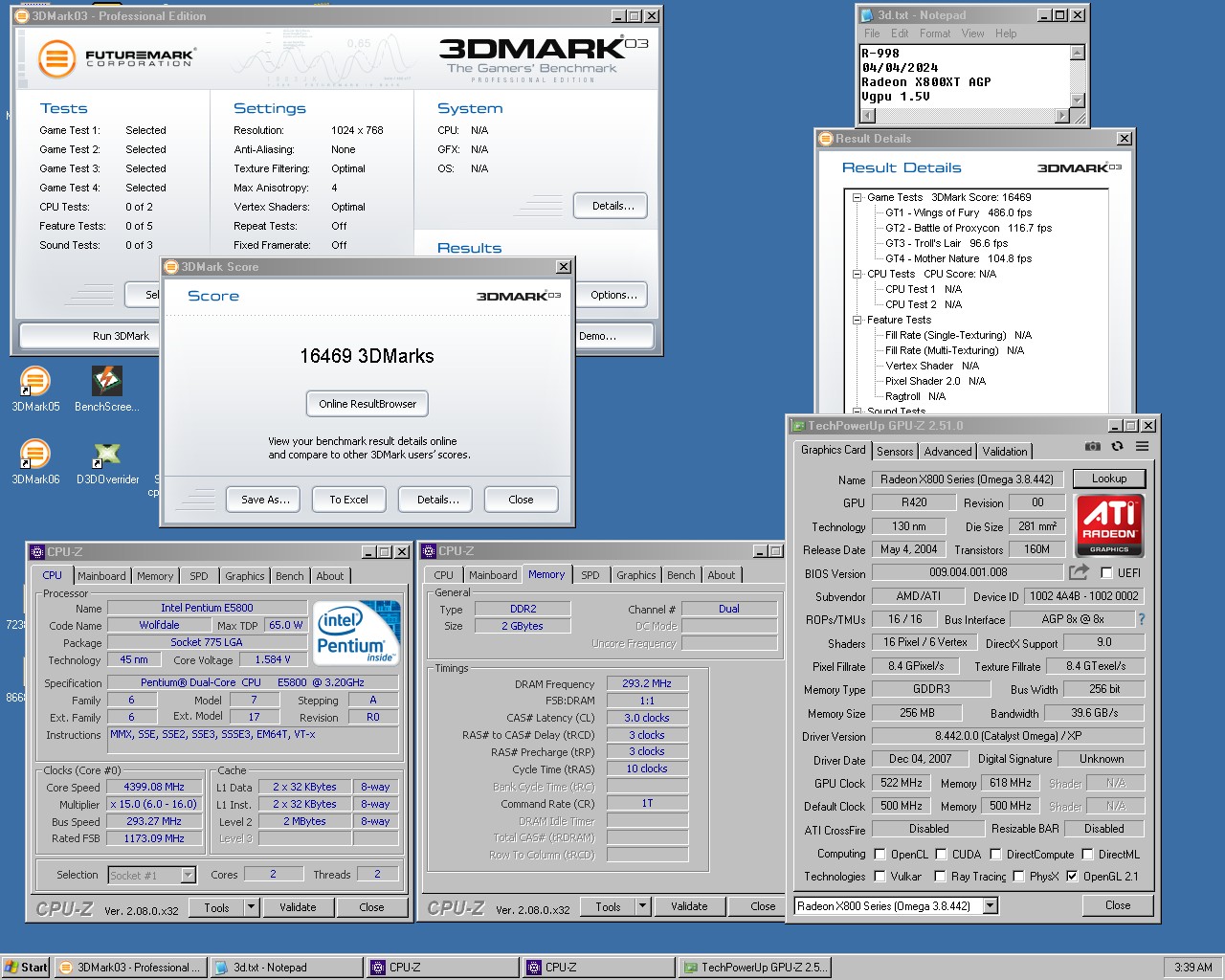The width and height of the screenshot is (1225, 980).
Task: Click the Options... button in 3DMark03
Action: tap(613, 295)
